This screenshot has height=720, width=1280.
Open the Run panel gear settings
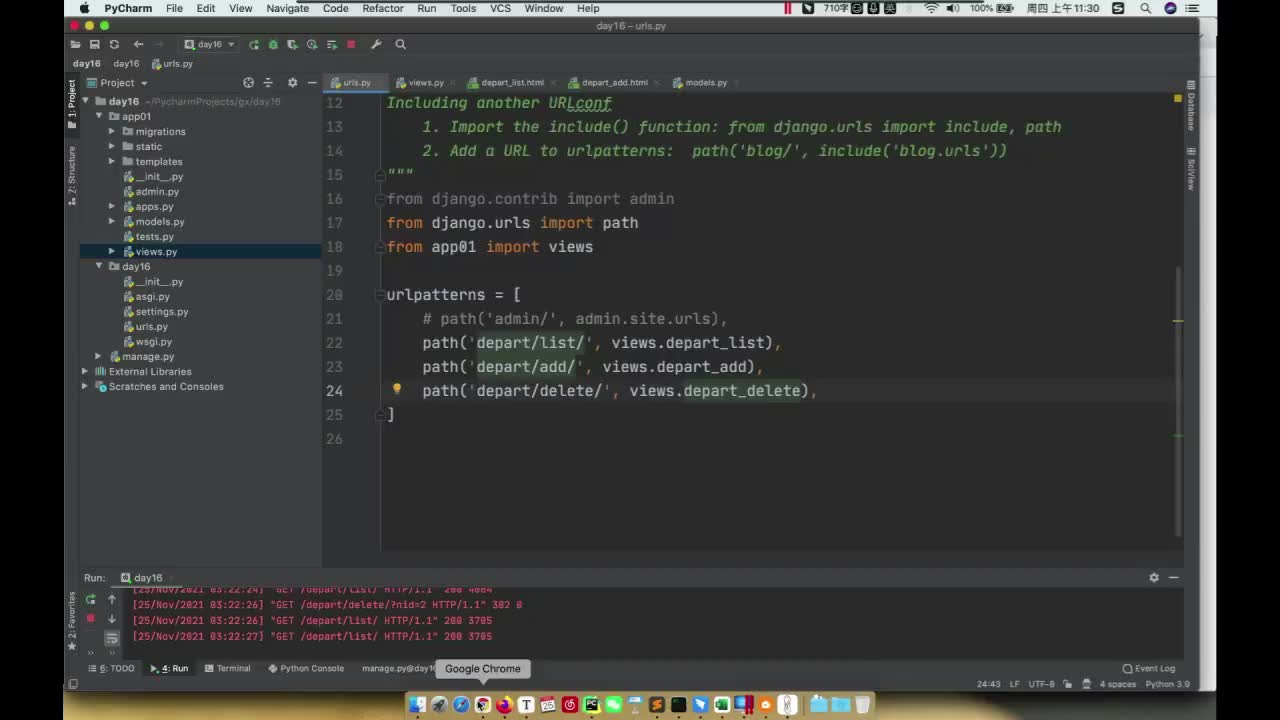[x=1154, y=577]
